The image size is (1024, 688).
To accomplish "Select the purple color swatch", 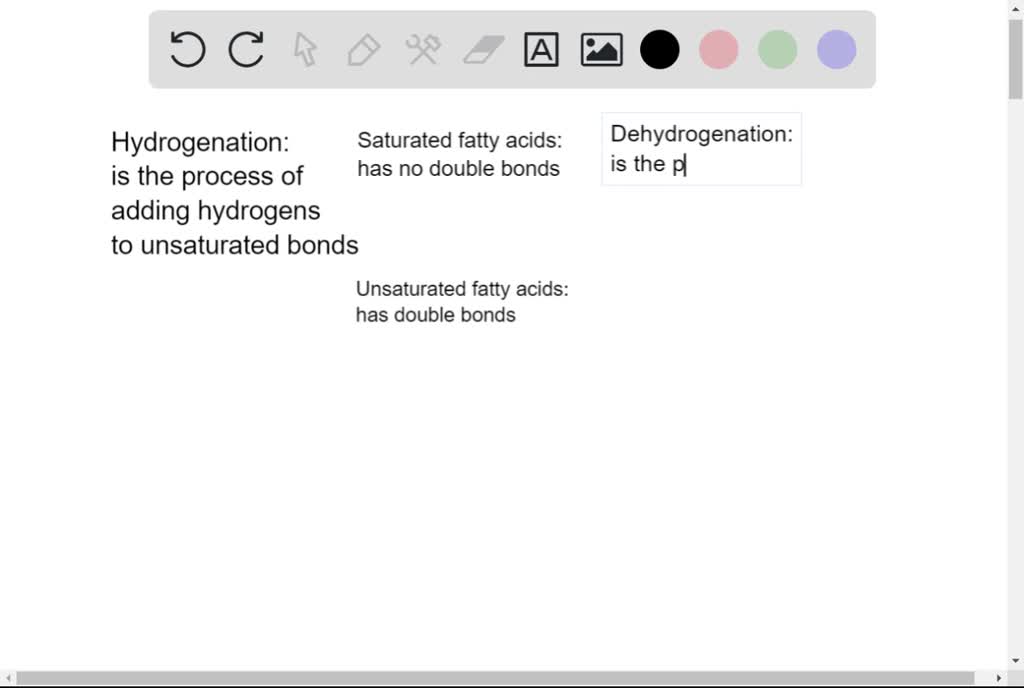I will (836, 49).
